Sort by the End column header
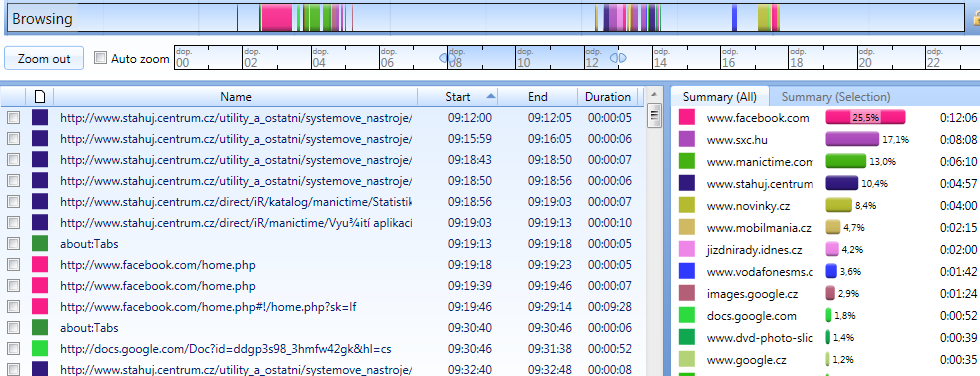This screenshot has height=376, width=980. pyautogui.click(x=538, y=97)
